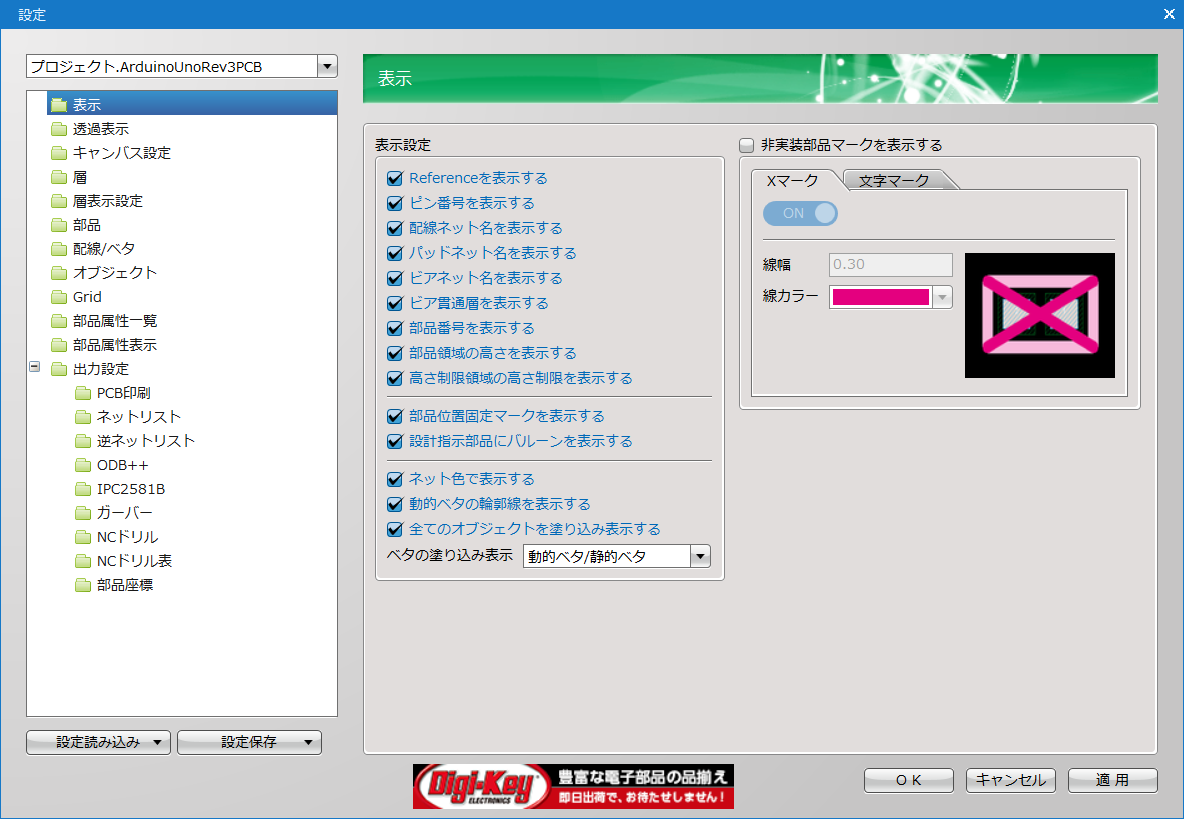Click the 層表示設定 folder icon
Image resolution: width=1184 pixels, height=819 pixels.
[59, 201]
